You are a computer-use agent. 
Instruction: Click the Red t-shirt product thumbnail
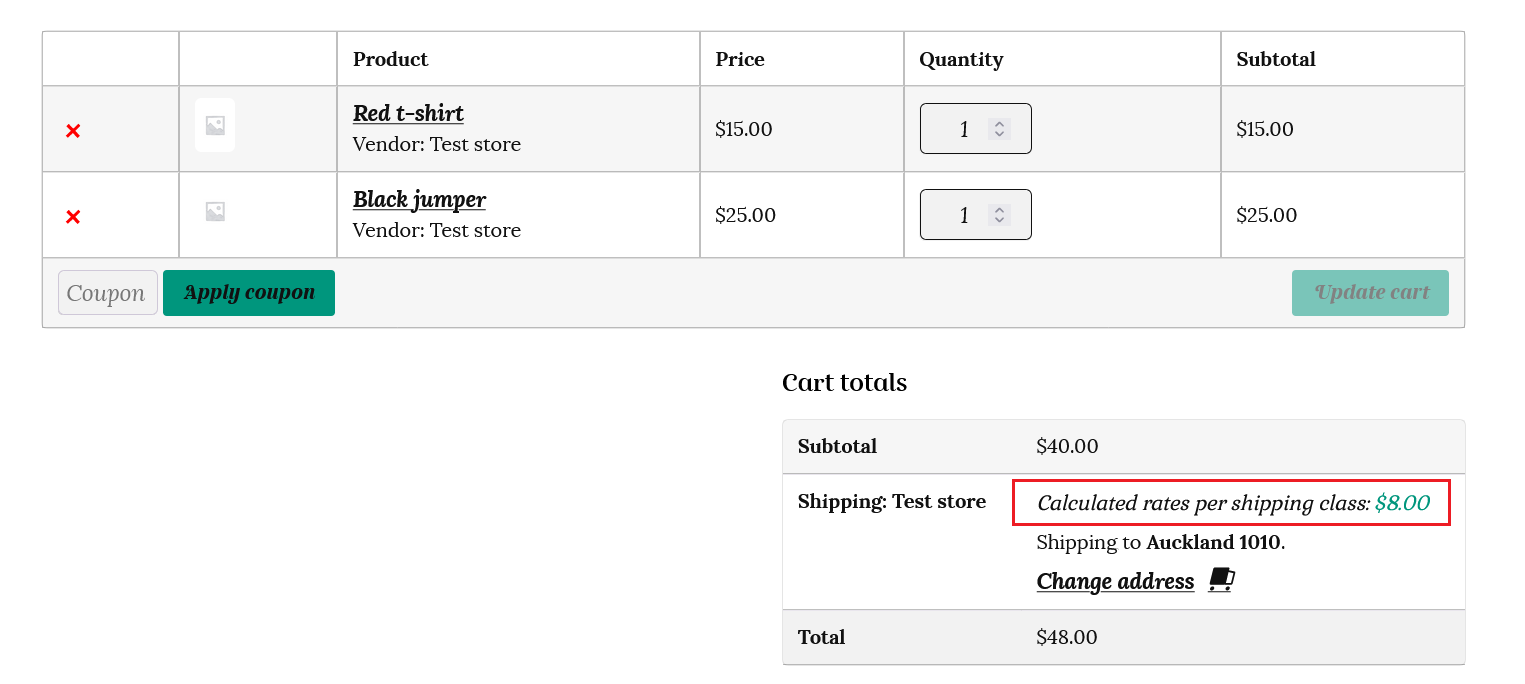click(215, 126)
